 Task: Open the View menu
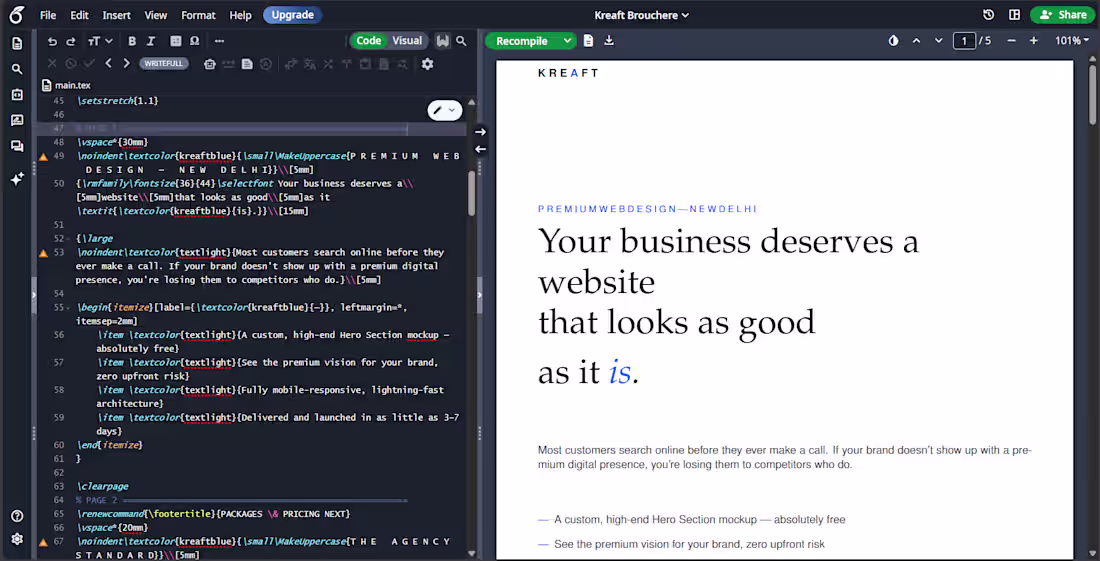point(156,15)
